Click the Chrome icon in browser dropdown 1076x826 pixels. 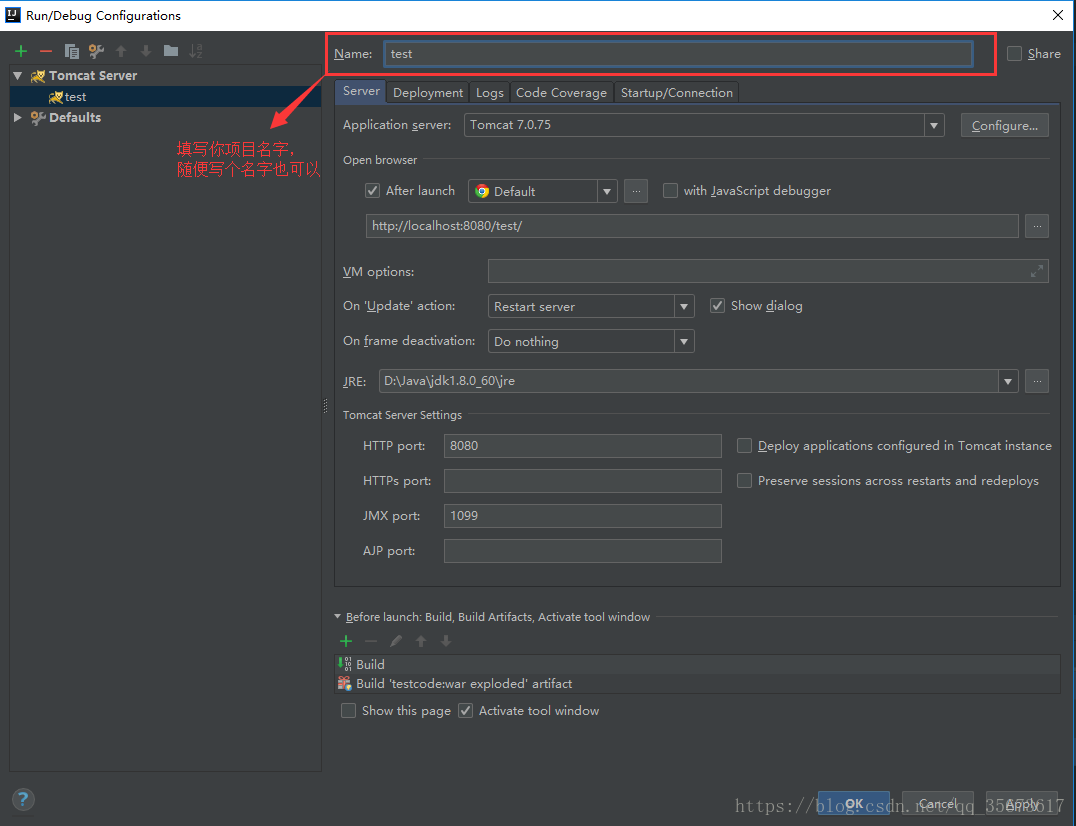click(482, 191)
